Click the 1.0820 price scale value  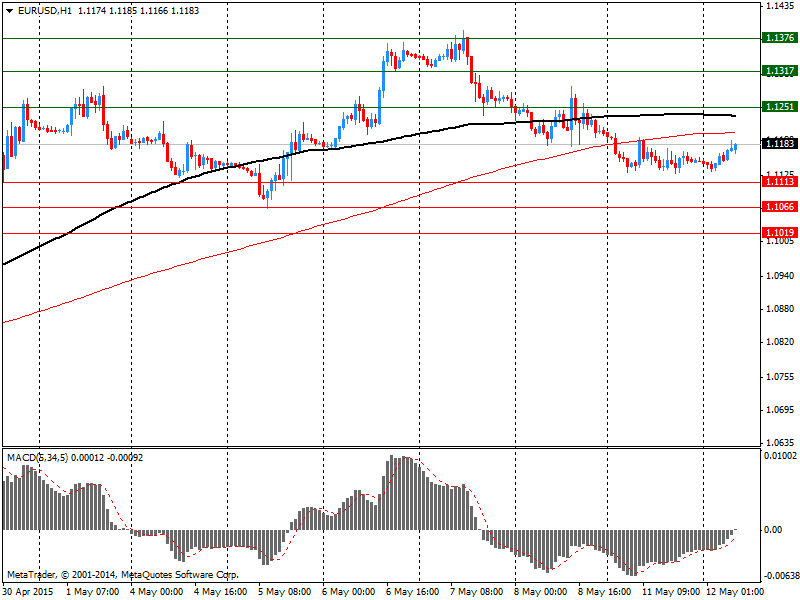pos(781,342)
